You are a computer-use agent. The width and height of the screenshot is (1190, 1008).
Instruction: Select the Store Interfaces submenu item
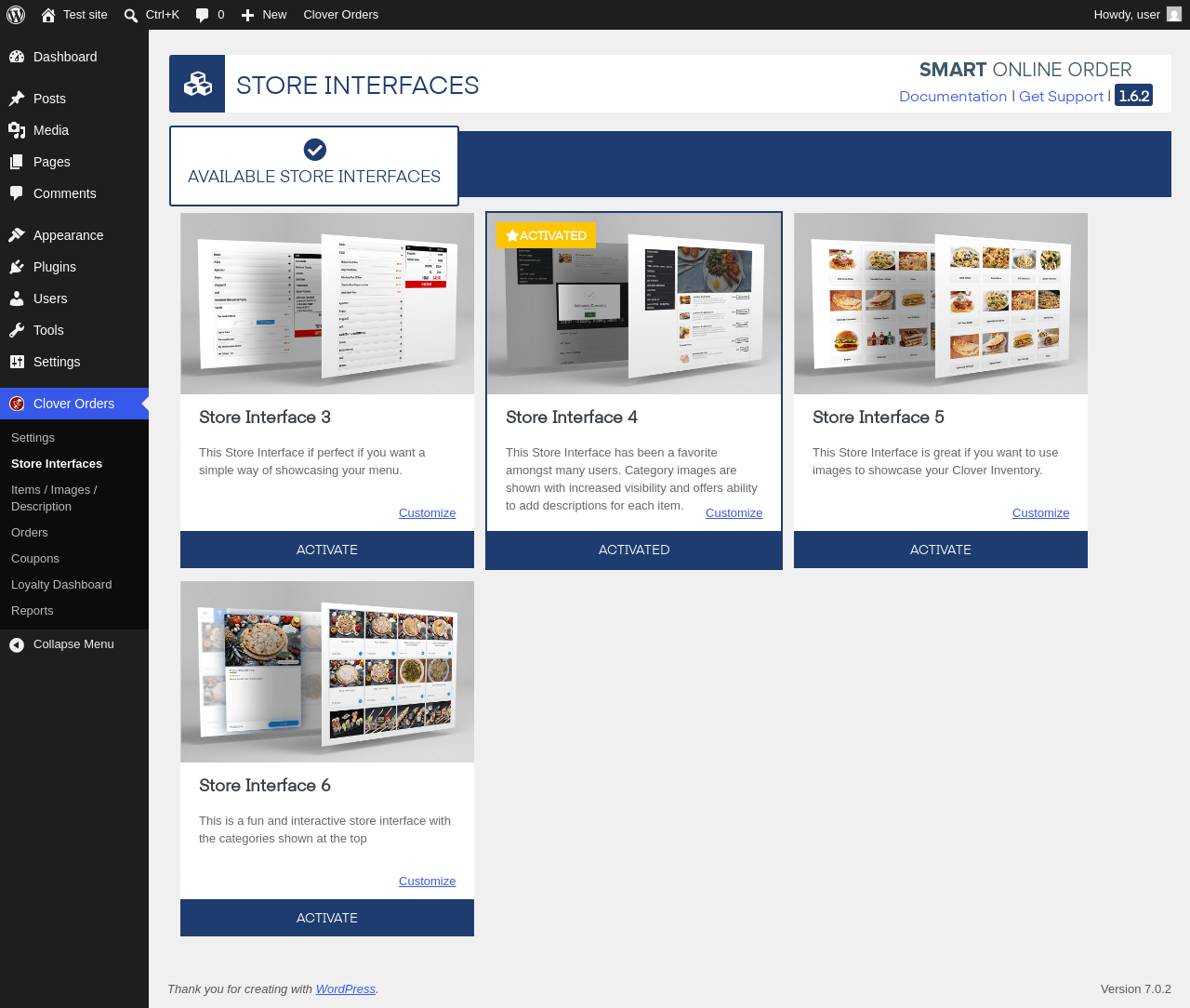(57, 464)
